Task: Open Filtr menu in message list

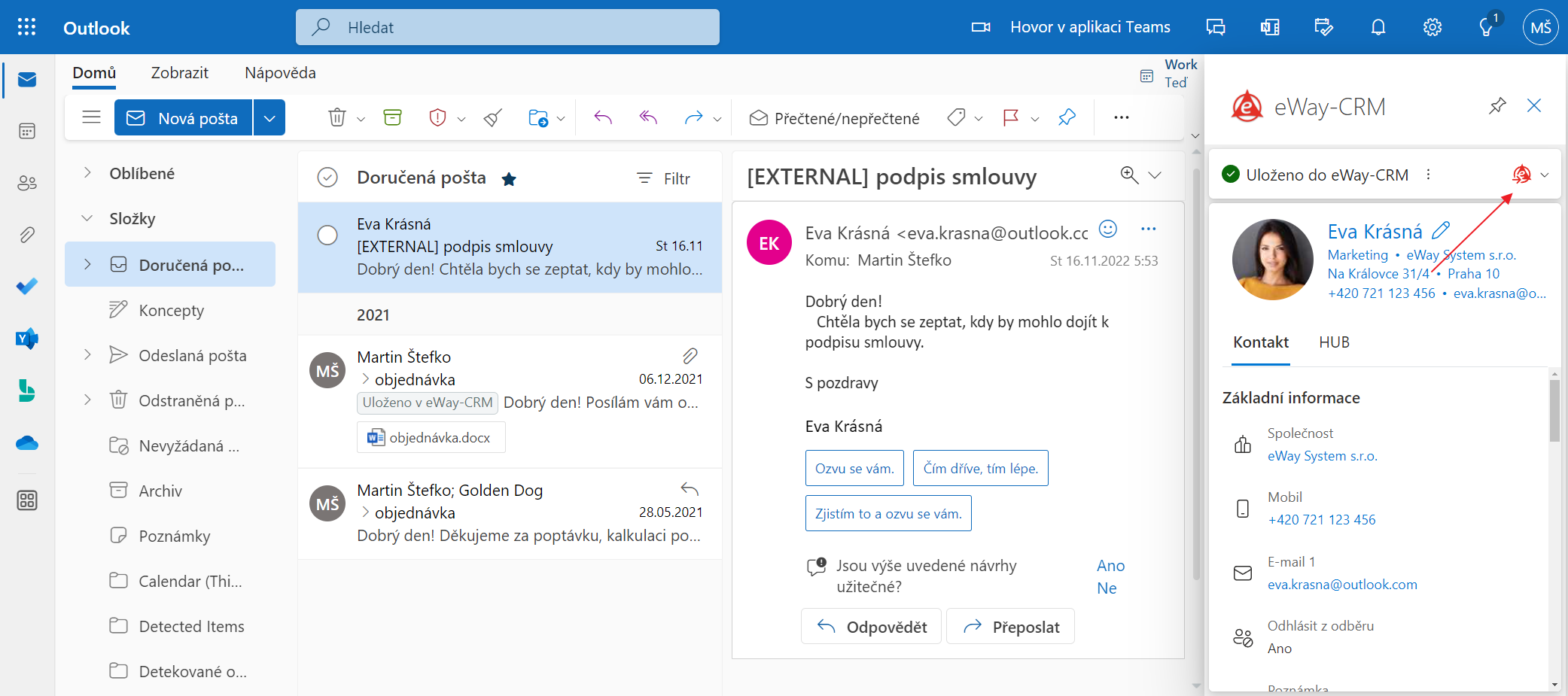Action: (664, 178)
